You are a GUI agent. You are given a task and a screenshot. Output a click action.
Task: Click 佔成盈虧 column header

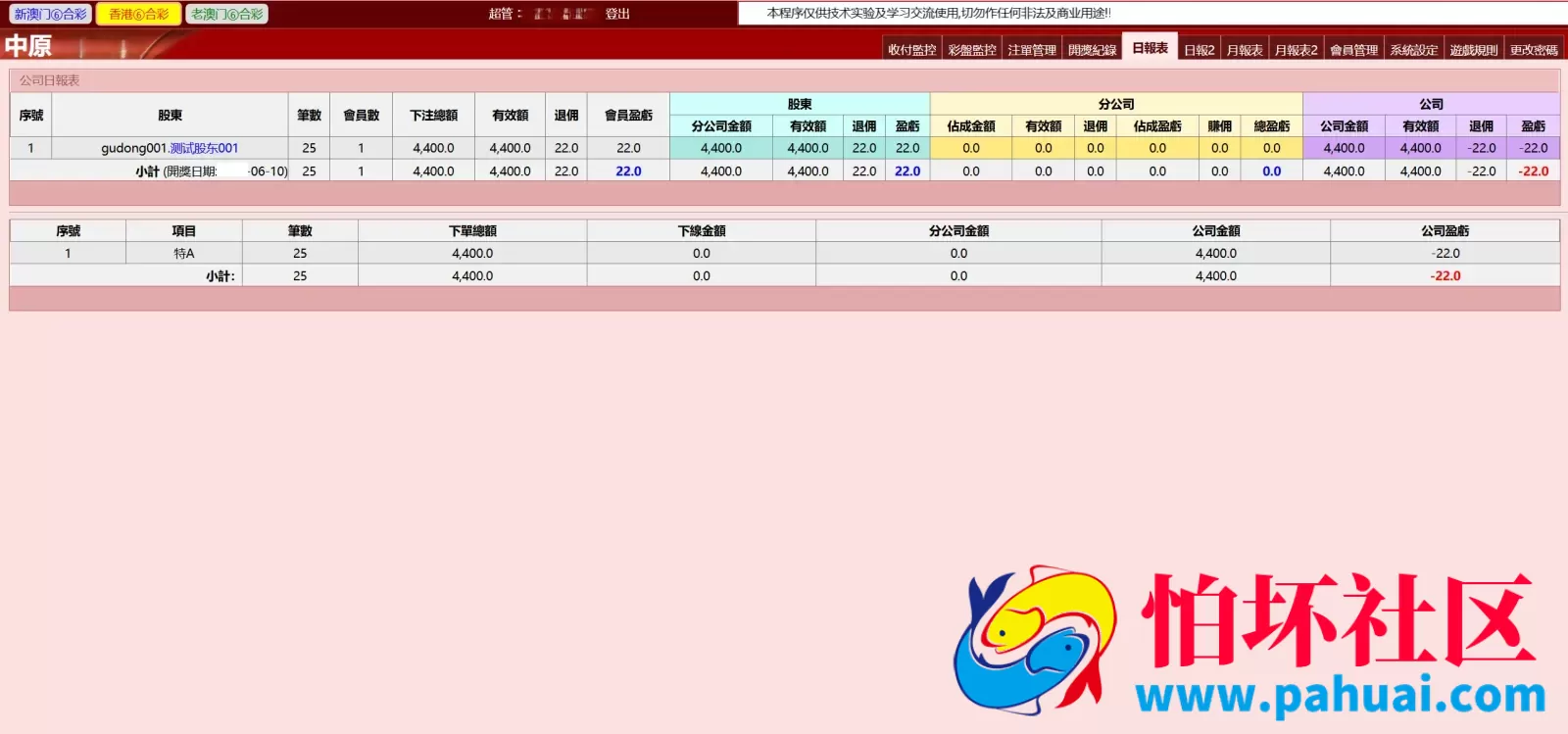pyautogui.click(x=1157, y=126)
